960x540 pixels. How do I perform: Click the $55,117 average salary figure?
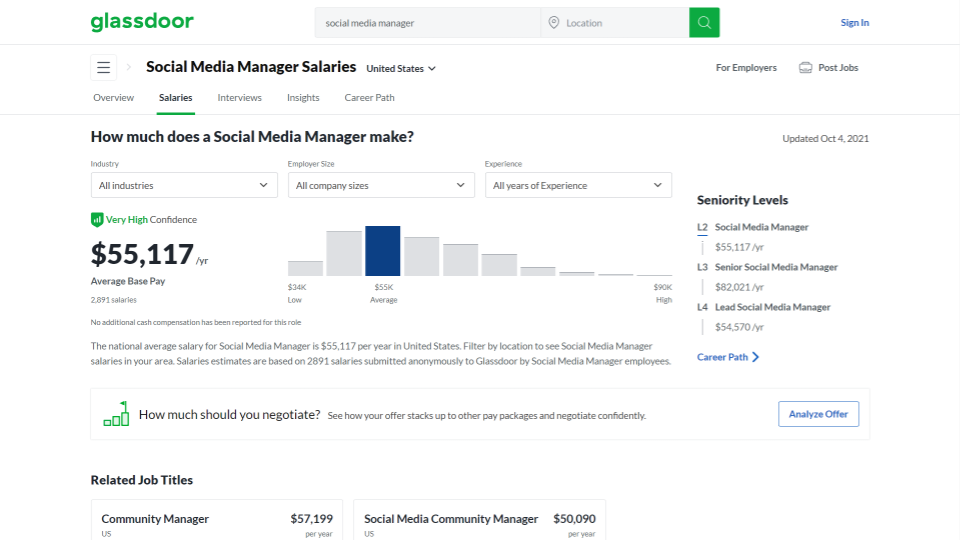point(142,254)
